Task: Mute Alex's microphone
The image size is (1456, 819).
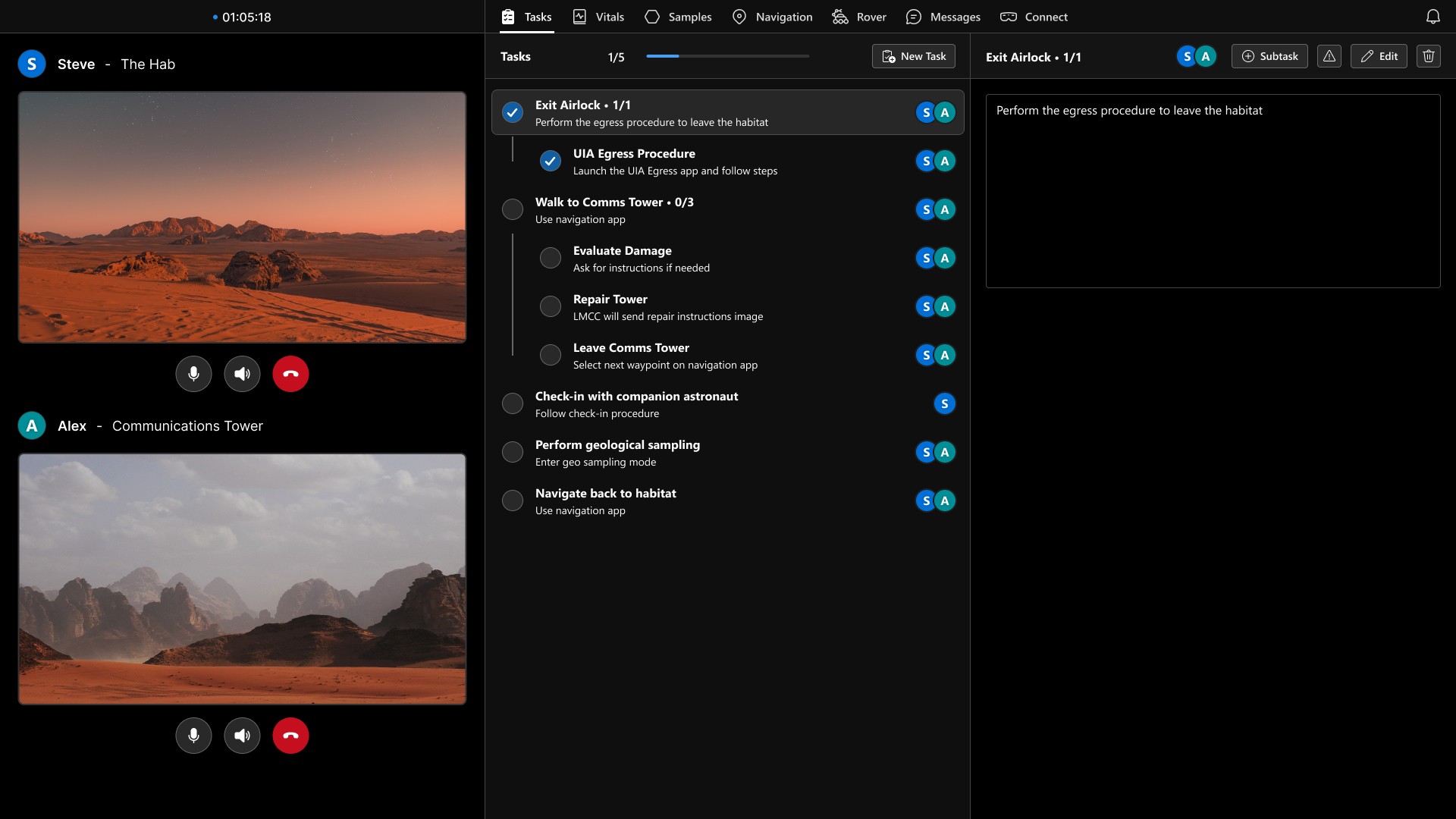Action: [193, 736]
